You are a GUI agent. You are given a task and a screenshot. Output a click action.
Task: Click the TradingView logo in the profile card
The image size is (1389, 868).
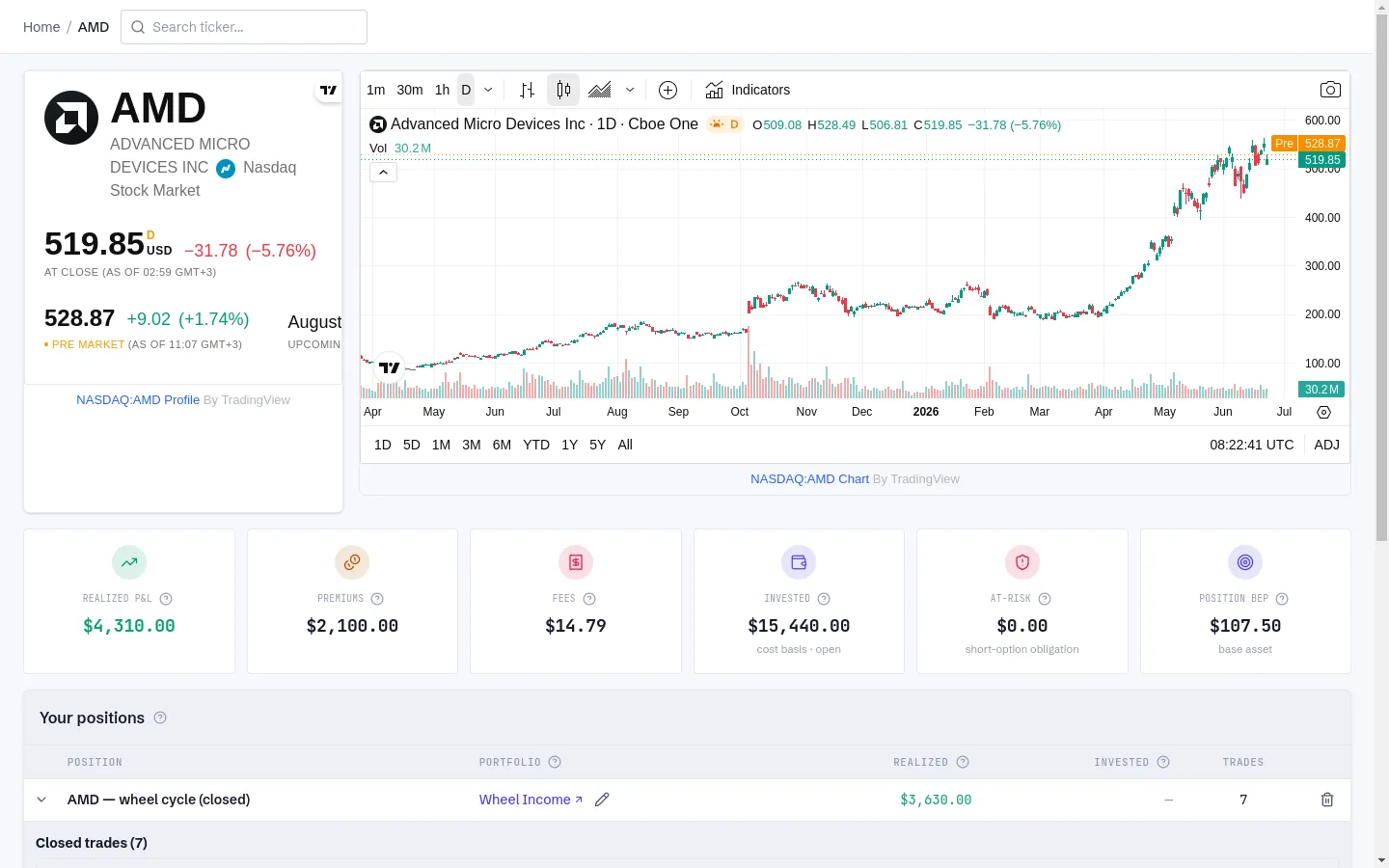point(328,91)
